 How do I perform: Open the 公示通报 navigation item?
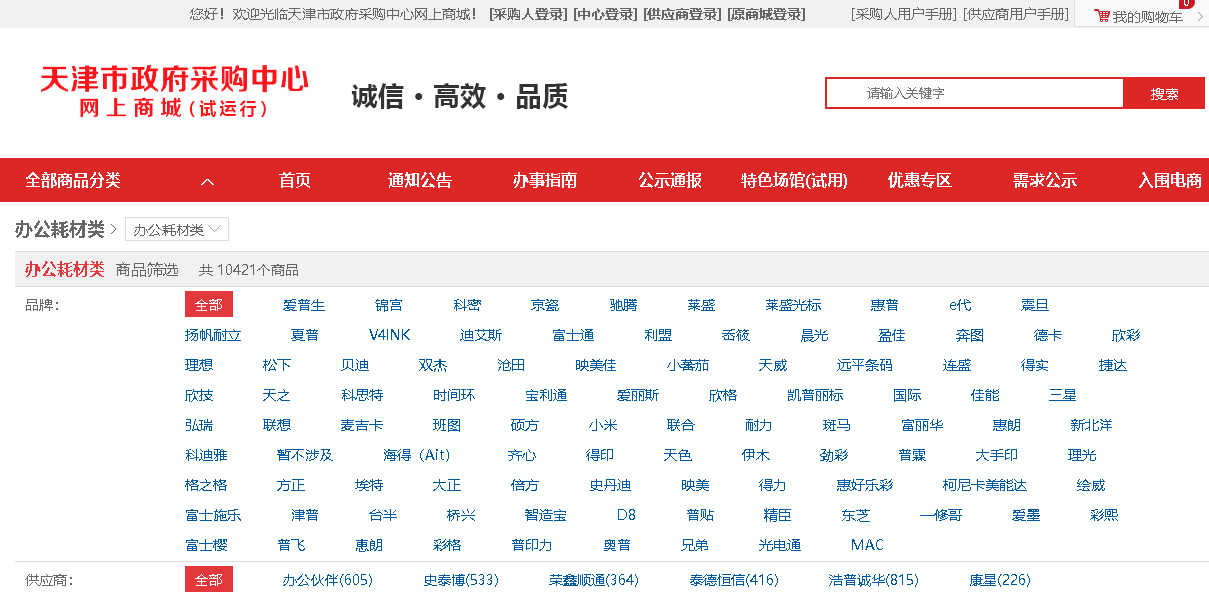(x=670, y=181)
